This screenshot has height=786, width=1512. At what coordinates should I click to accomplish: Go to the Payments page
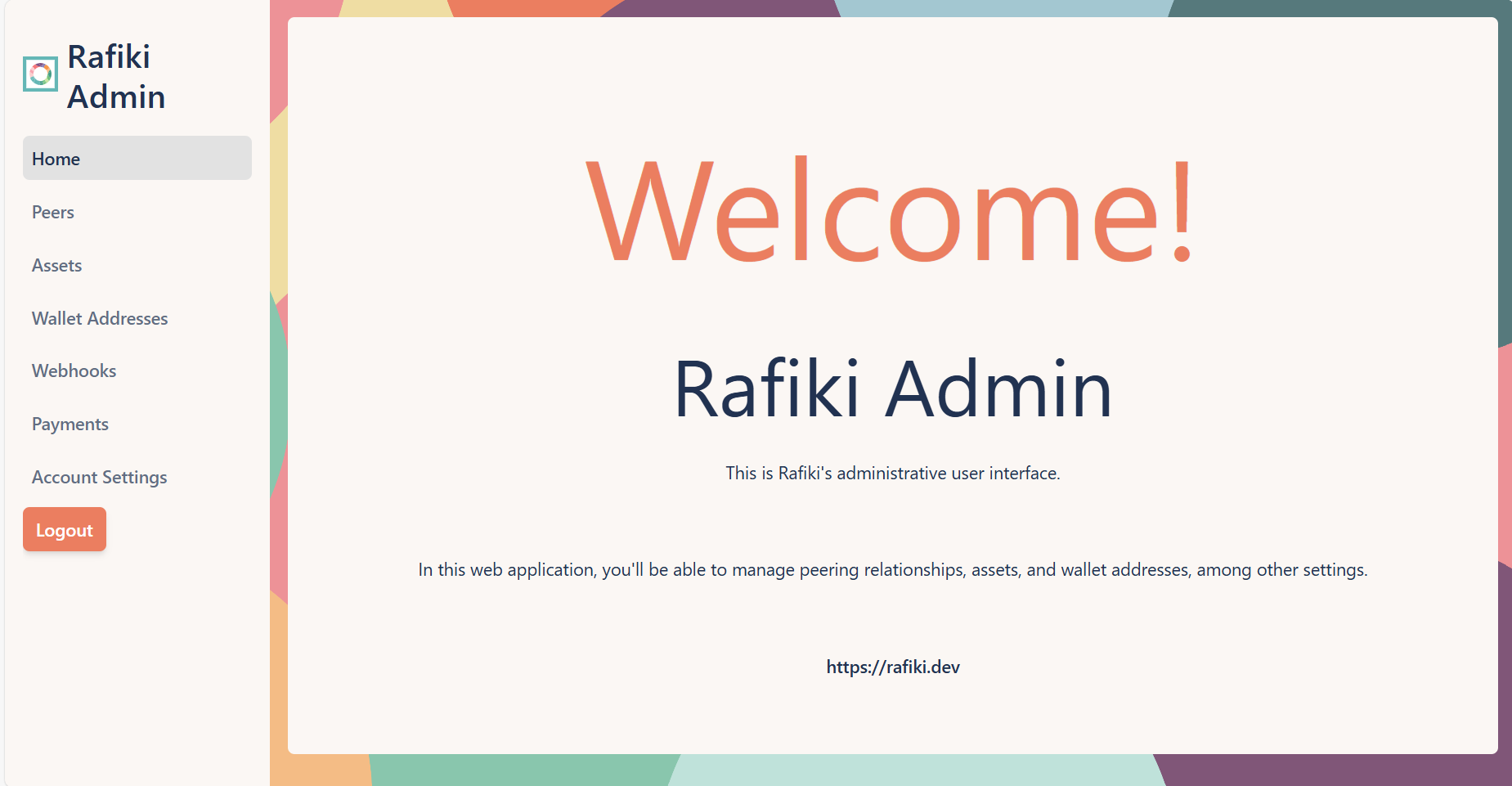pos(70,424)
